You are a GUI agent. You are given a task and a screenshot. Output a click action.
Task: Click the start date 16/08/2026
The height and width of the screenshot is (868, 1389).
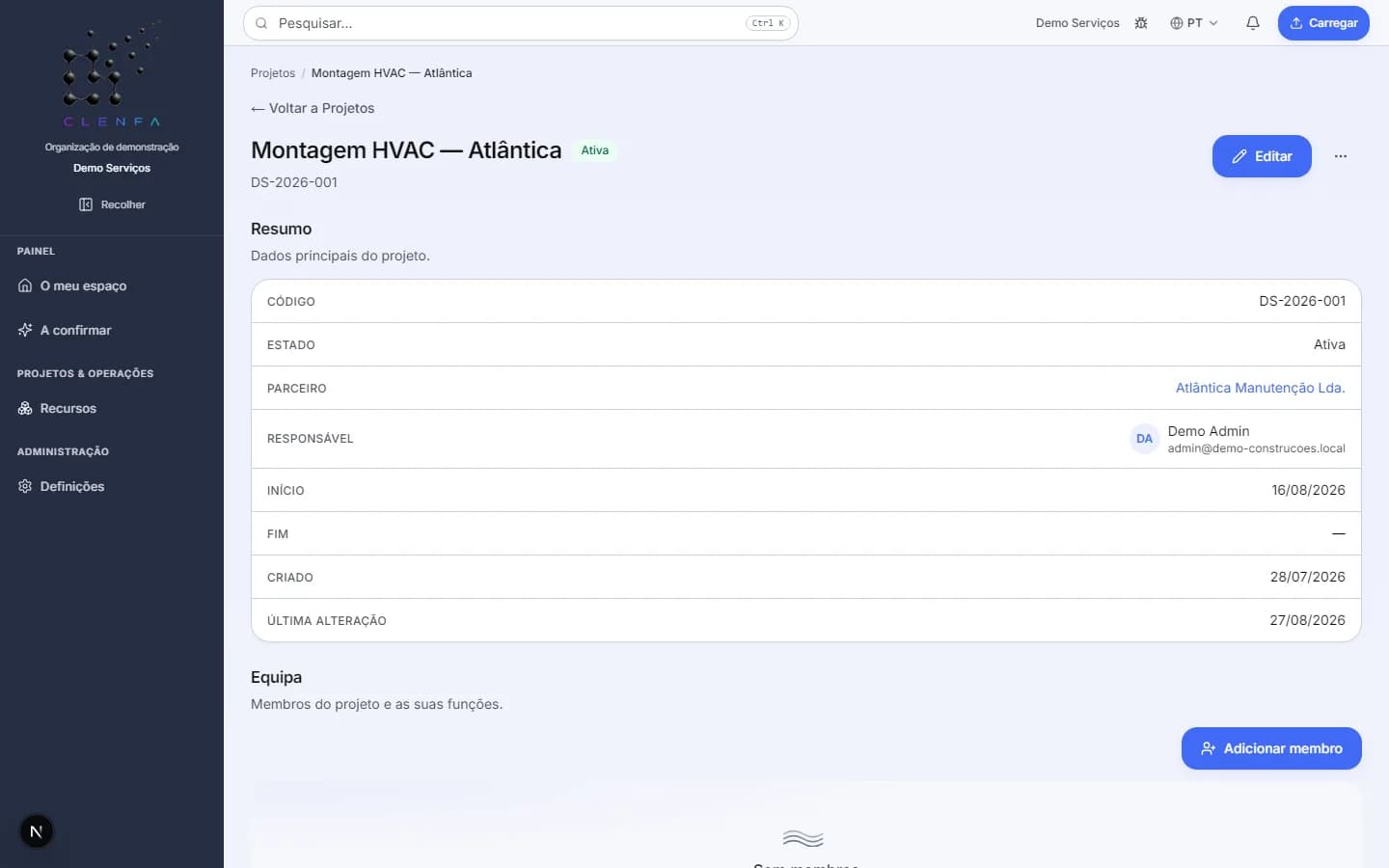[x=1308, y=490]
